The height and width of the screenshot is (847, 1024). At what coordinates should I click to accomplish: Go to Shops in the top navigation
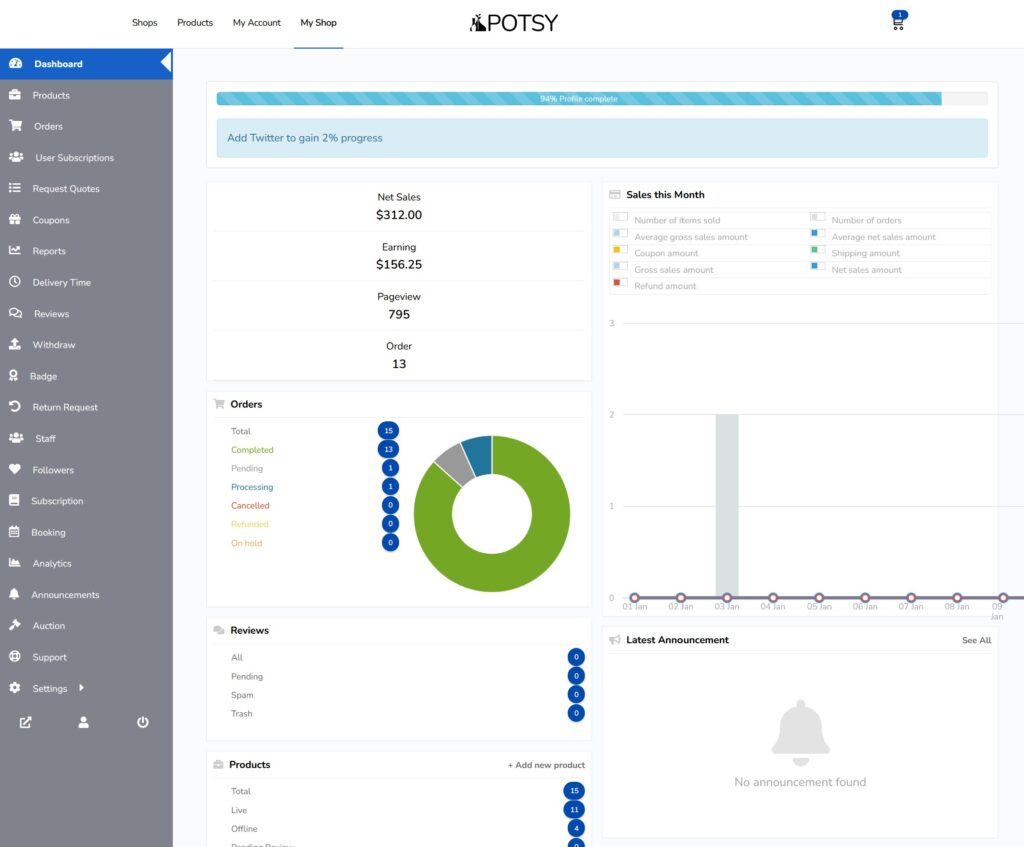(x=145, y=23)
